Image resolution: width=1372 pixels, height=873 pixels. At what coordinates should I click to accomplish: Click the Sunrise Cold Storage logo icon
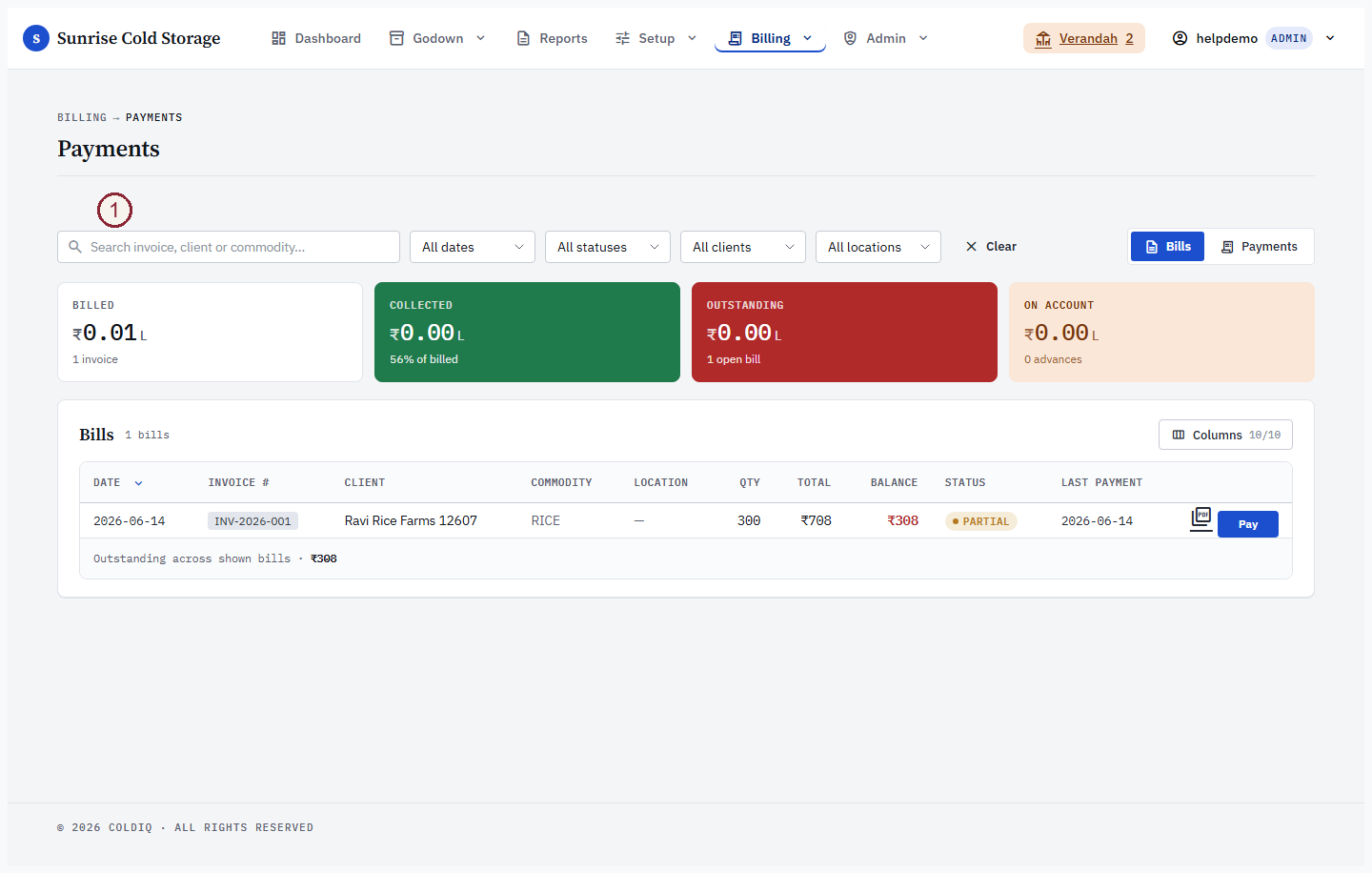coord(36,38)
